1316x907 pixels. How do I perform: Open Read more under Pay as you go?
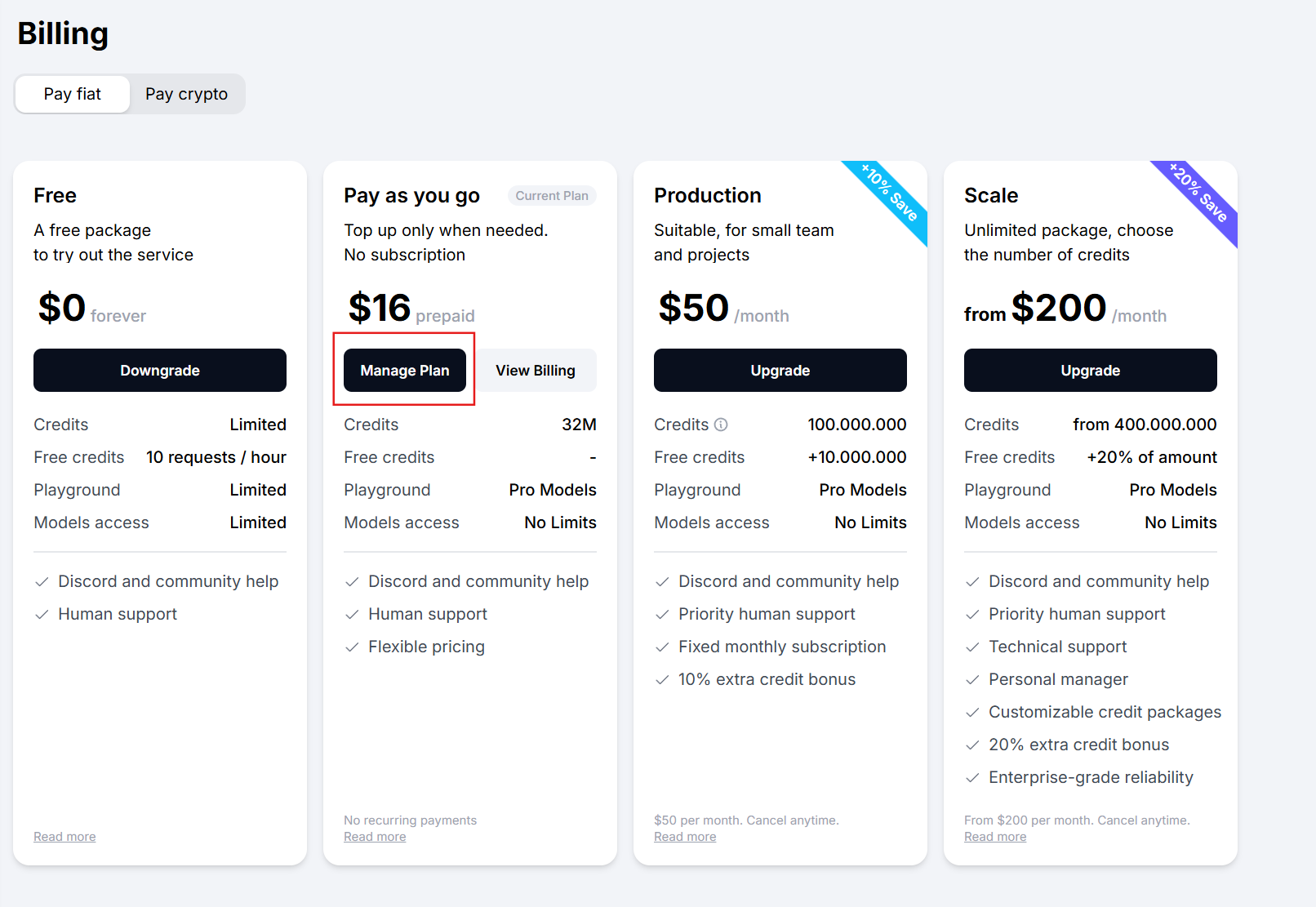point(375,837)
